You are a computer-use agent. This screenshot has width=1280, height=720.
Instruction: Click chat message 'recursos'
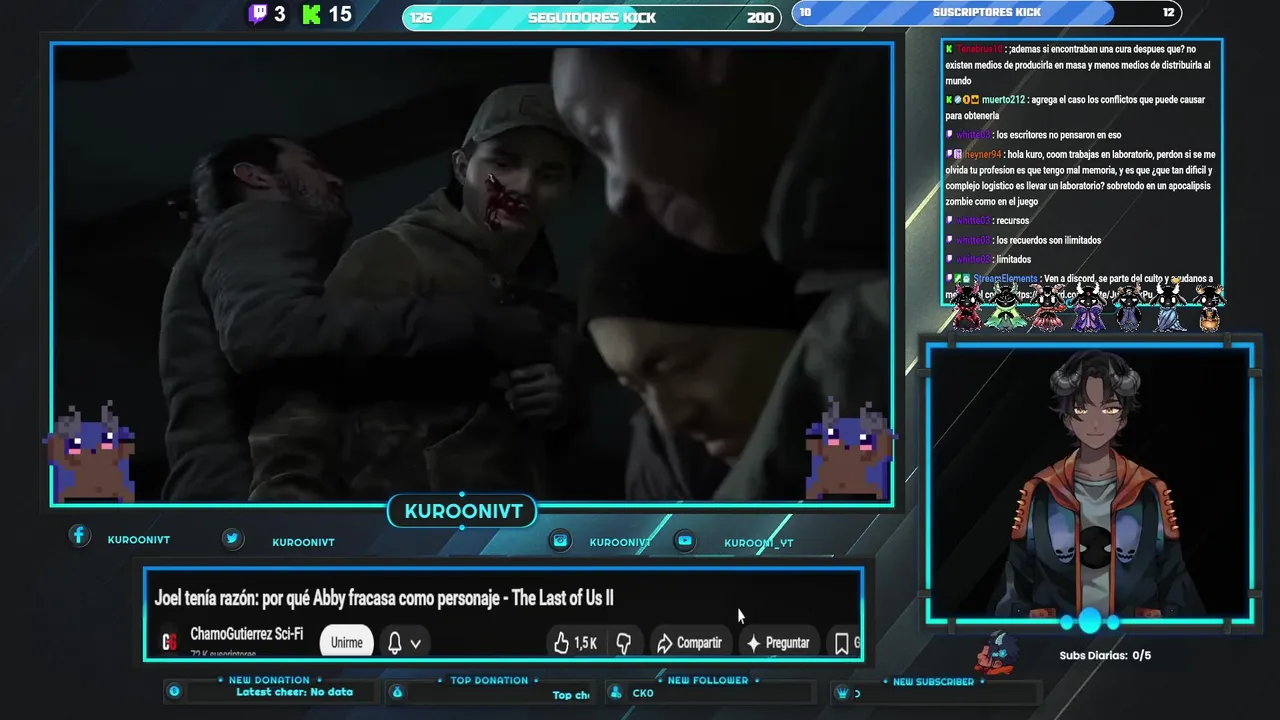point(1012,220)
